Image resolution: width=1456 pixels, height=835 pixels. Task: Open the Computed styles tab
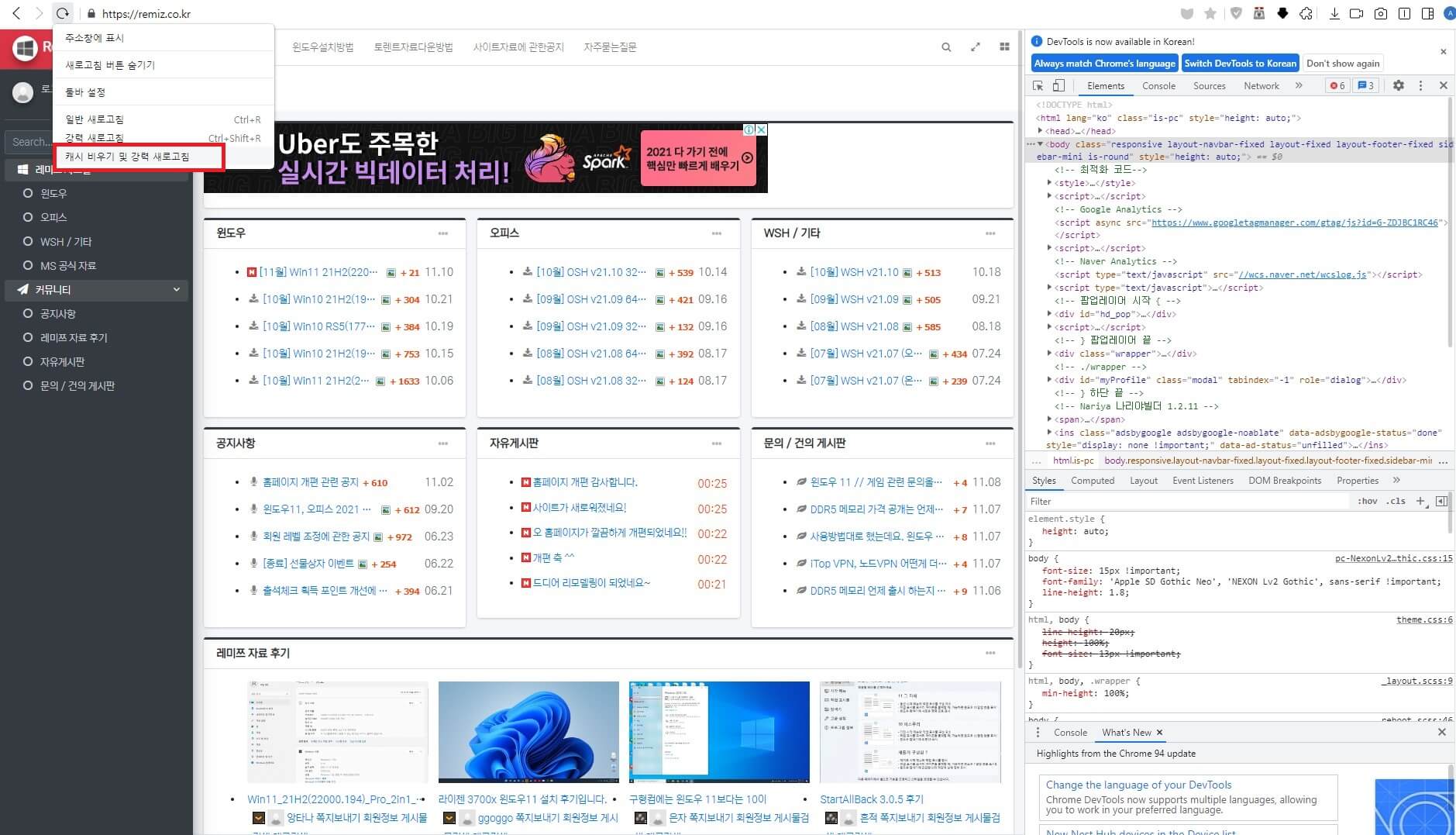point(1093,481)
